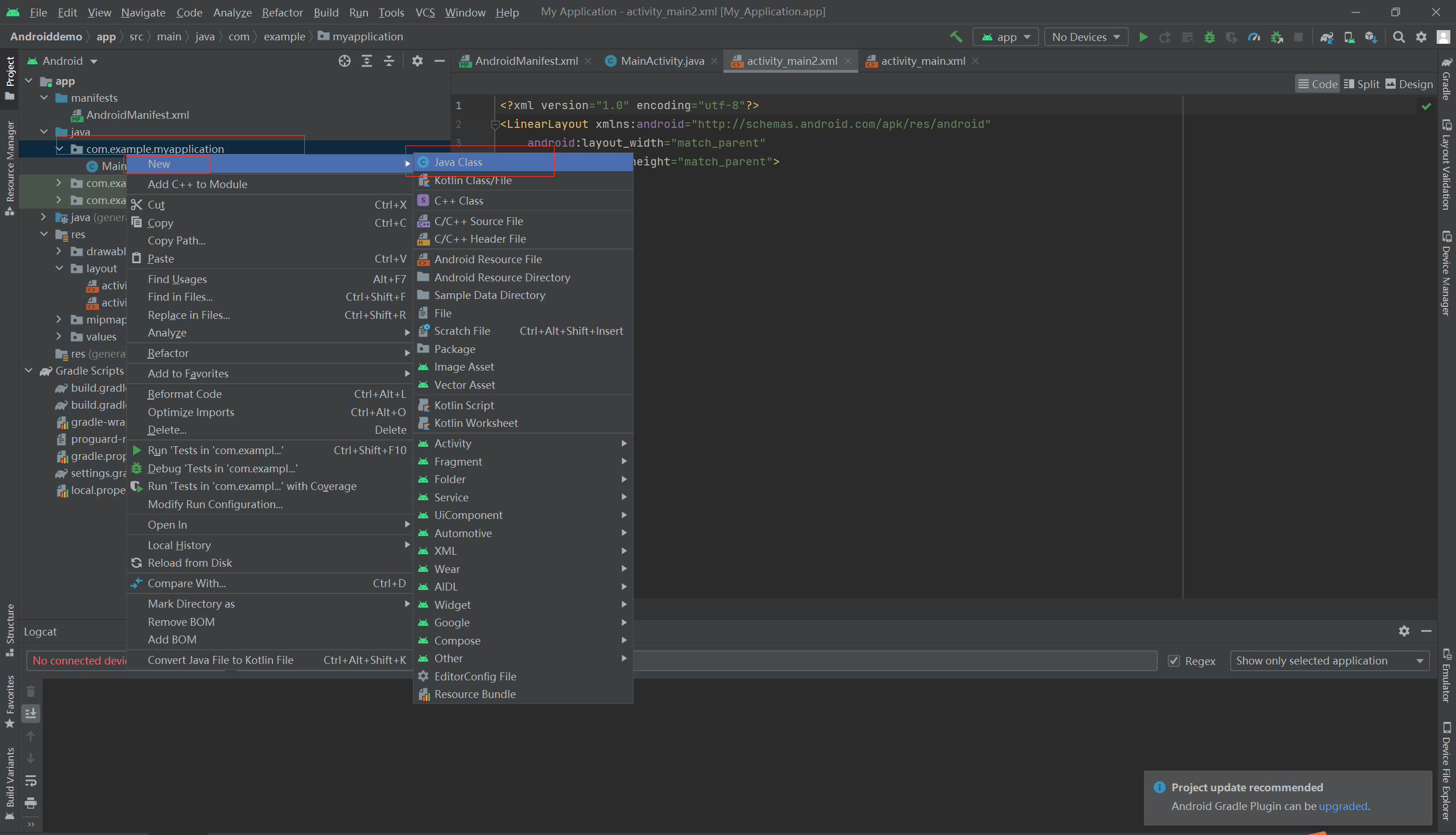Viewport: 1456px width, 835px height.
Task: Click the Debug app bug icon
Action: pyautogui.click(x=1209, y=38)
